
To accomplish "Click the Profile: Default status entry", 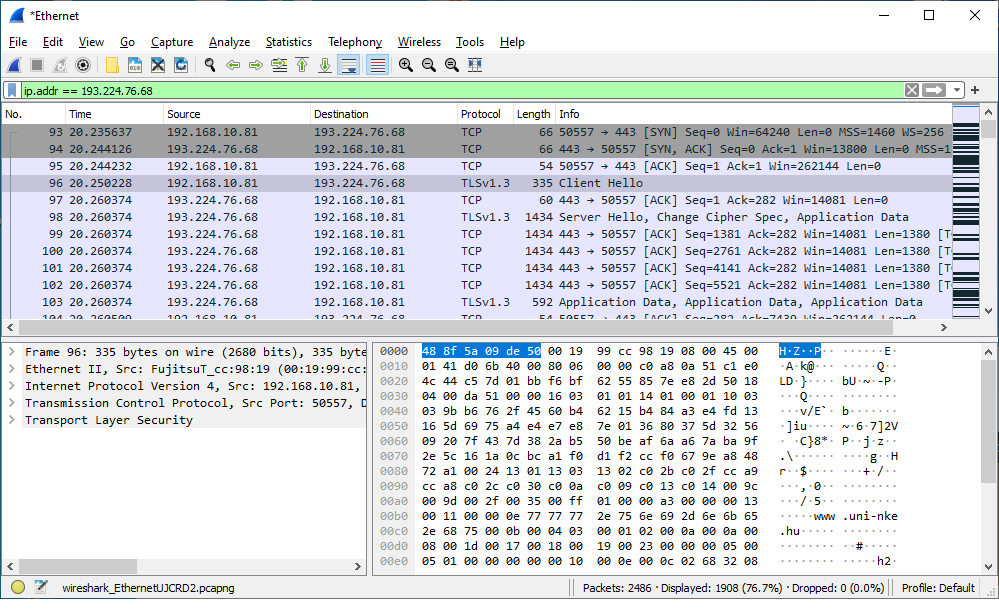I will 938,588.
